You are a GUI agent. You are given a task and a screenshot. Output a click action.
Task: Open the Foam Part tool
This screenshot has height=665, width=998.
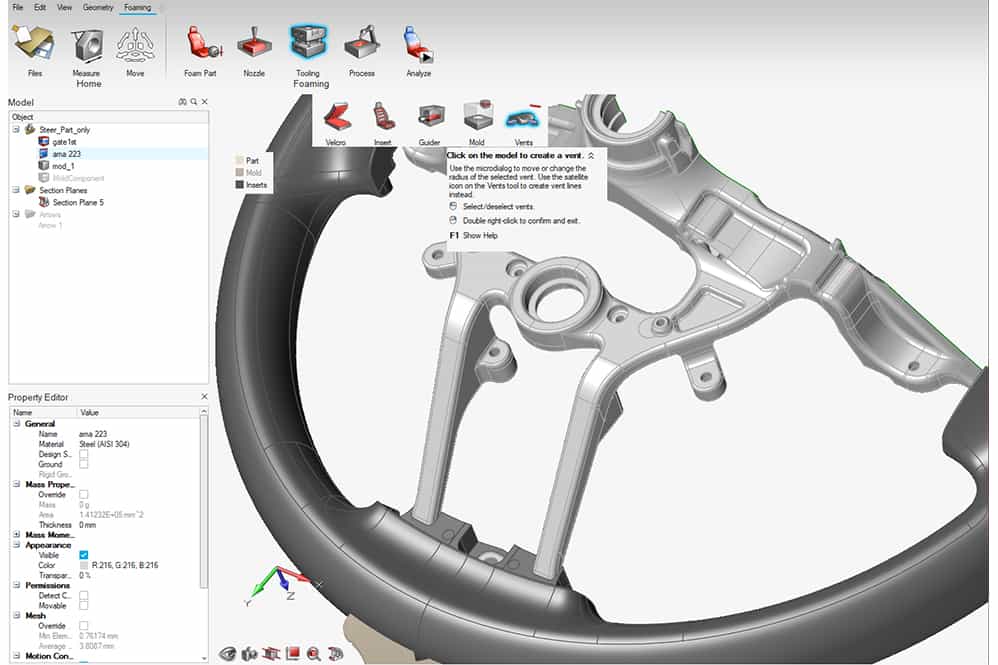(x=200, y=46)
